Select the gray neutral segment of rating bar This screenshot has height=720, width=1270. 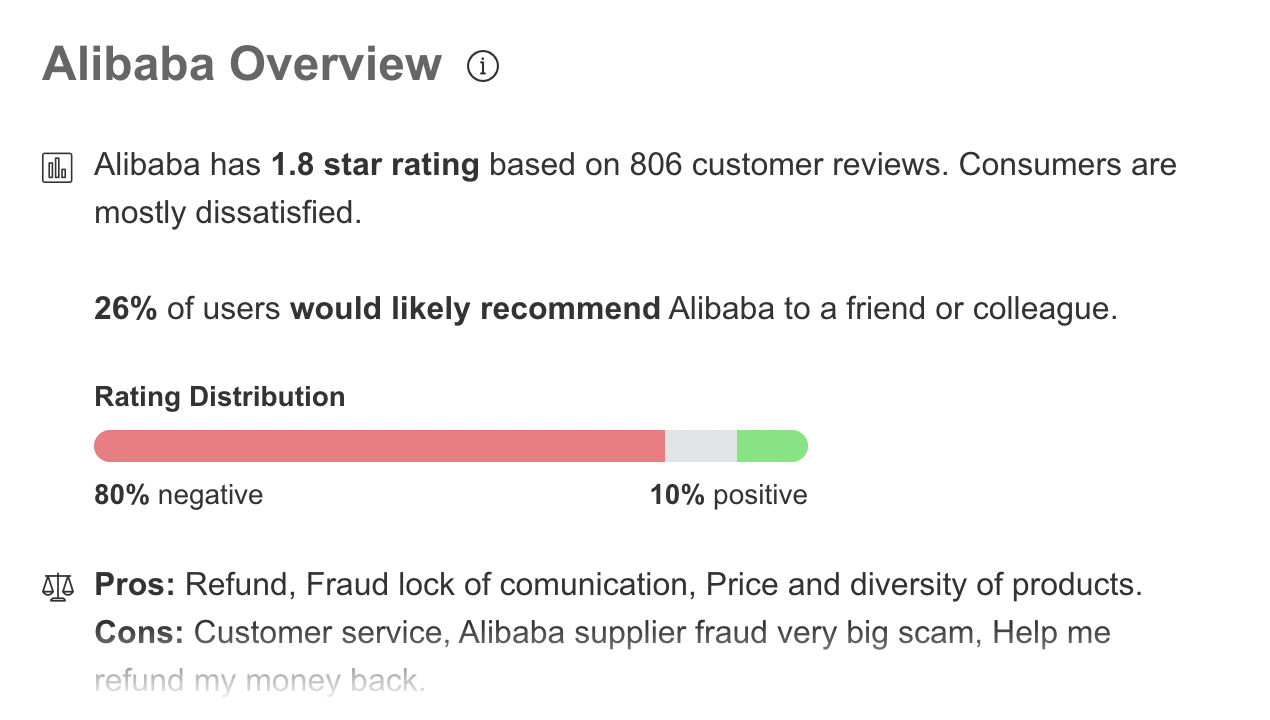pos(701,446)
